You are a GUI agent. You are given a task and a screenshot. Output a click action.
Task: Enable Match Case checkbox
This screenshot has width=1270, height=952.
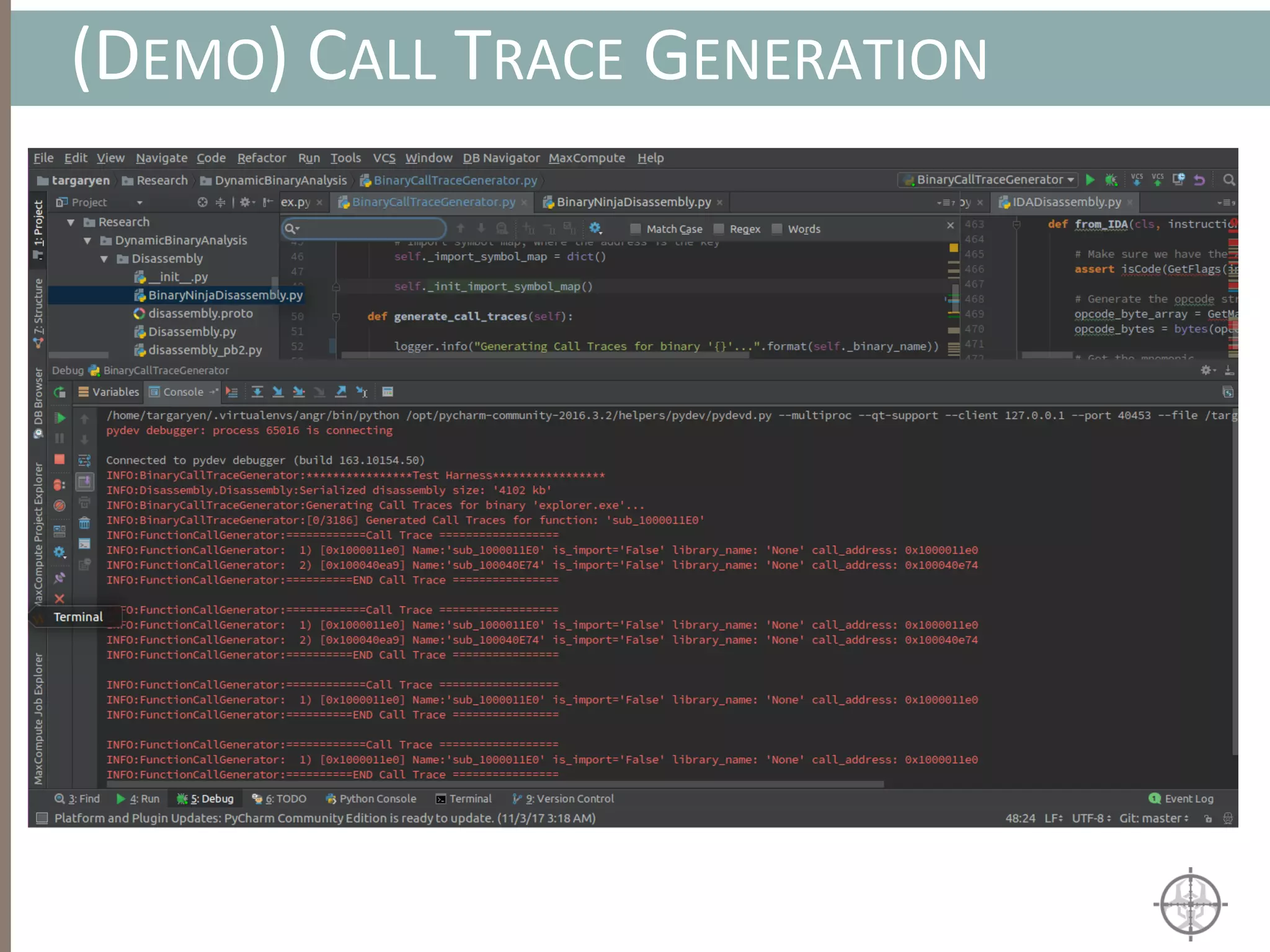pyautogui.click(x=635, y=229)
